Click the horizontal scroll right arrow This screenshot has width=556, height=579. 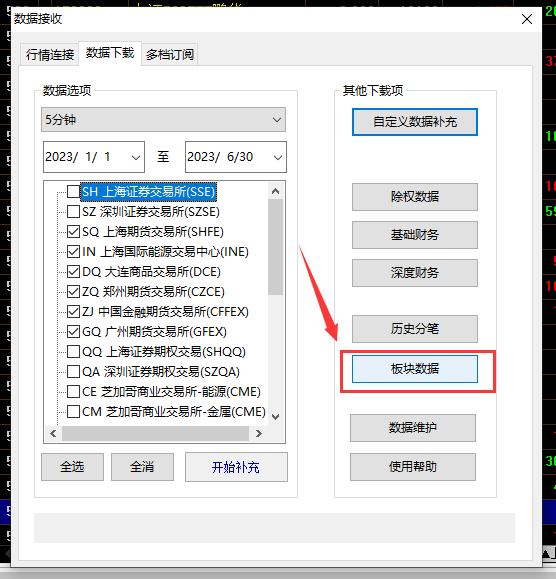click(258, 433)
